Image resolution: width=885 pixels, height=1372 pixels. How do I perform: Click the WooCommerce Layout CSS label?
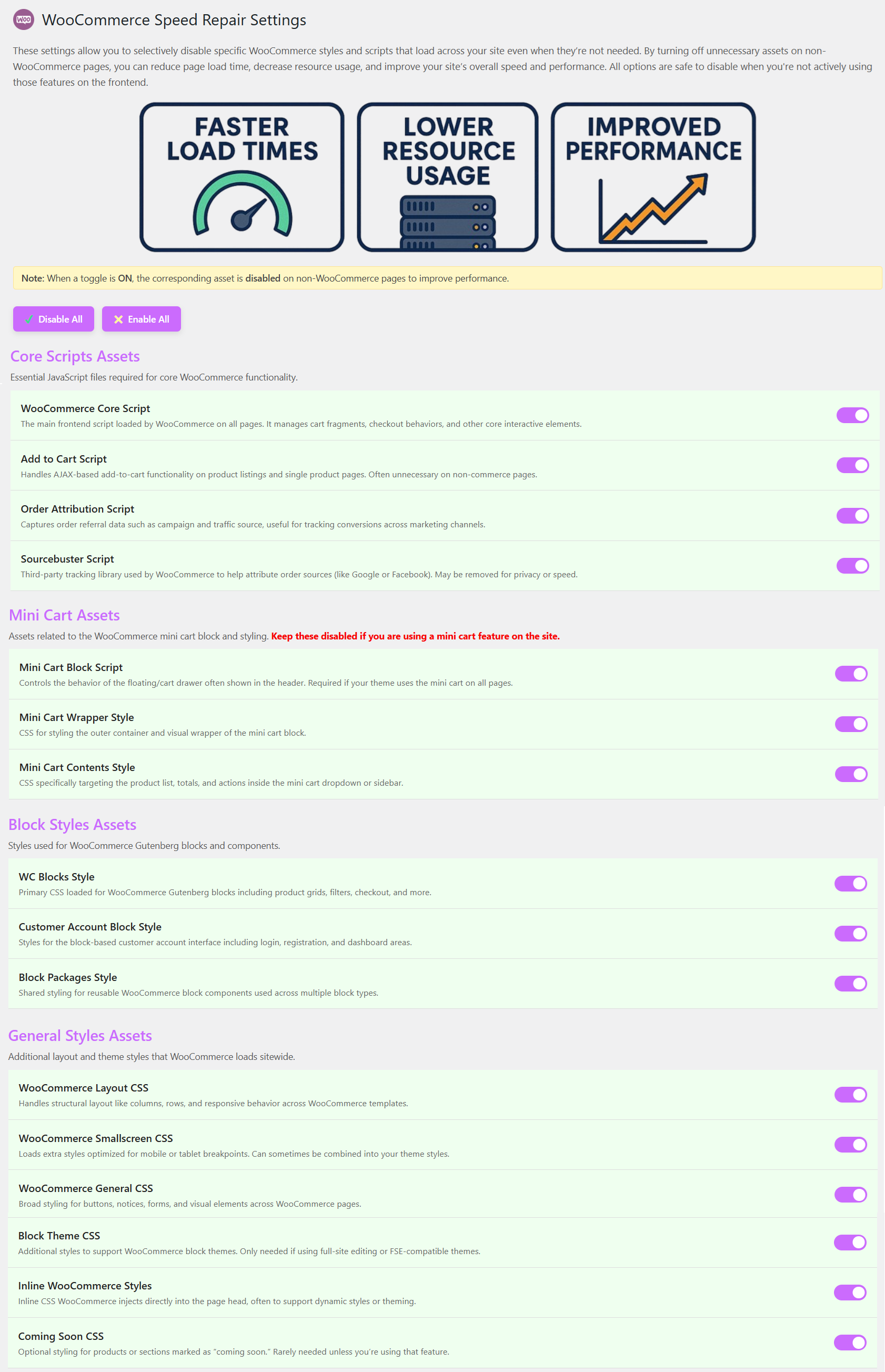tap(83, 1087)
